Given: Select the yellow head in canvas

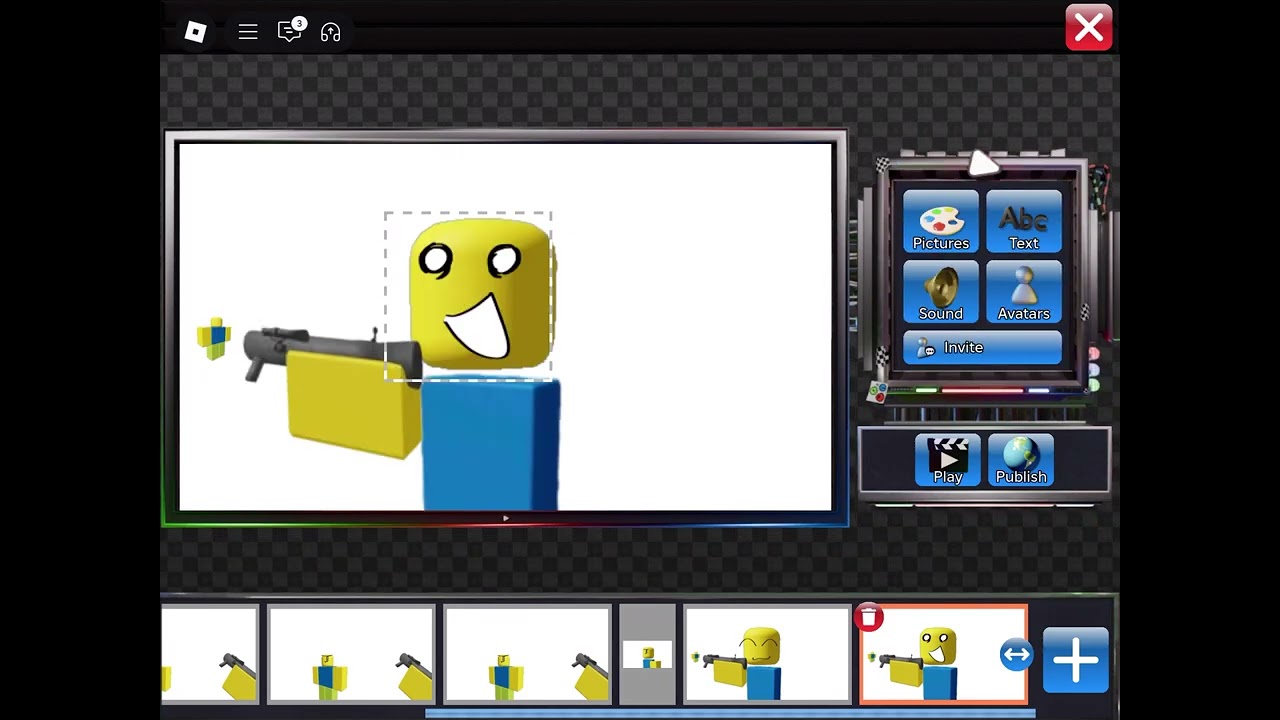Looking at the screenshot, I should (x=481, y=294).
